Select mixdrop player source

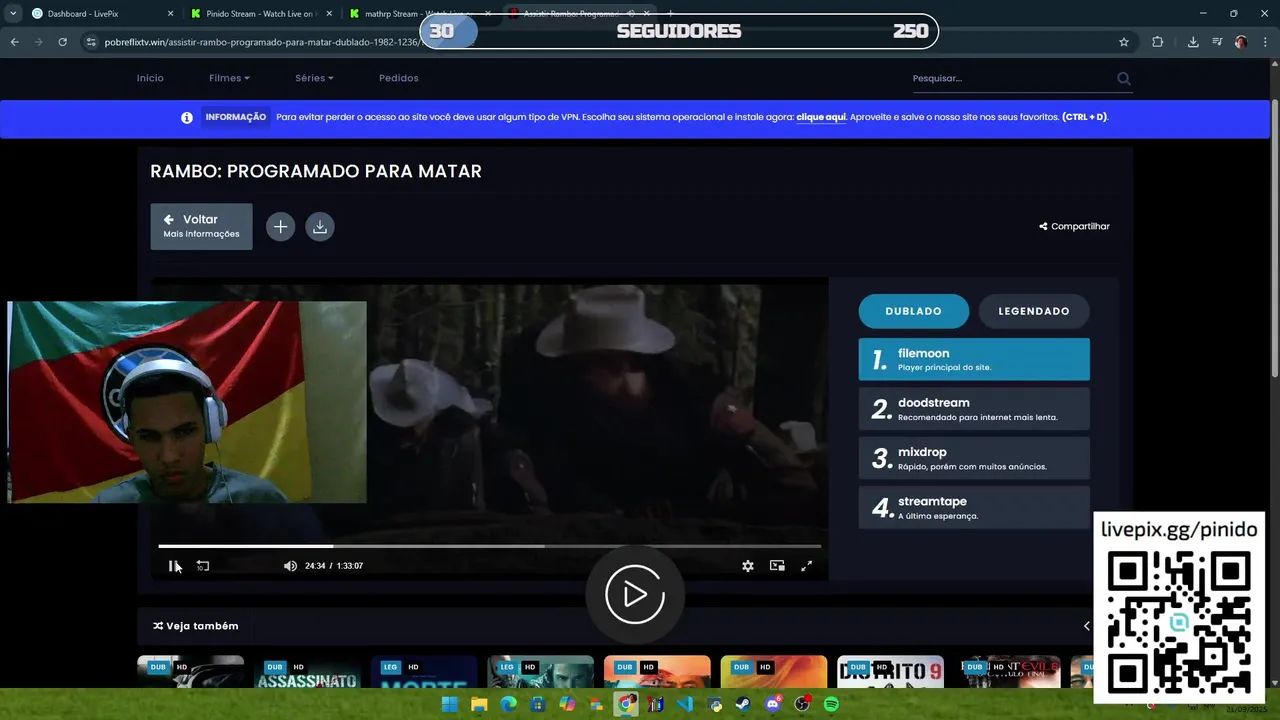pos(974,458)
